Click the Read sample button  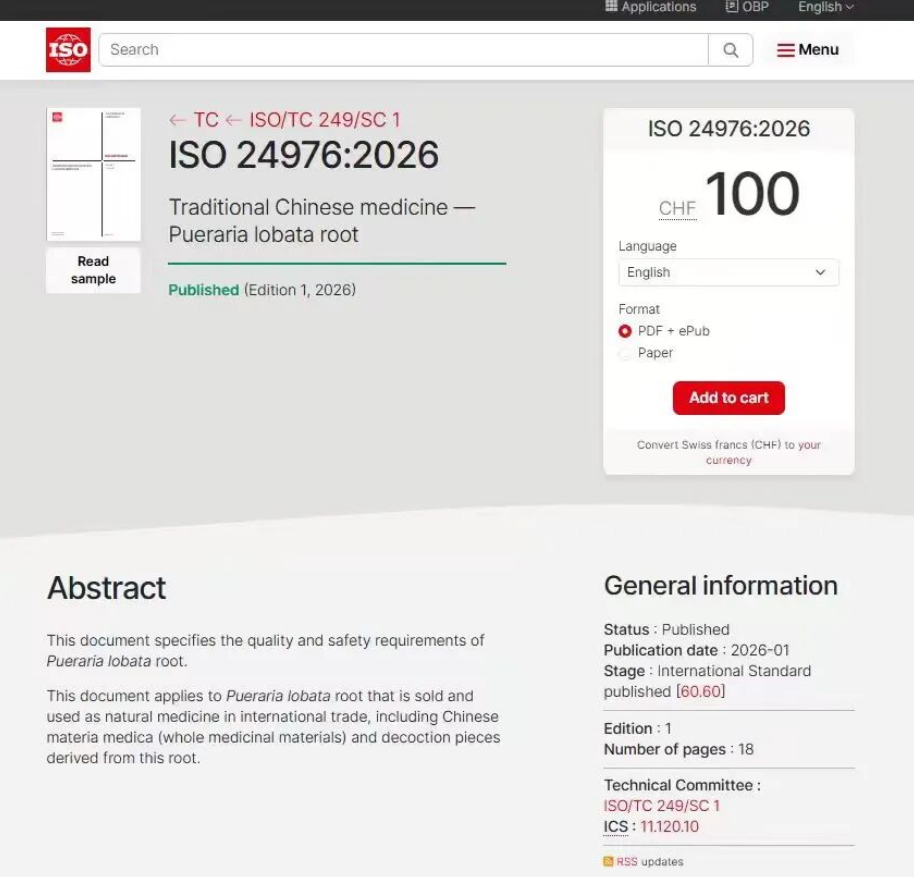coord(93,270)
